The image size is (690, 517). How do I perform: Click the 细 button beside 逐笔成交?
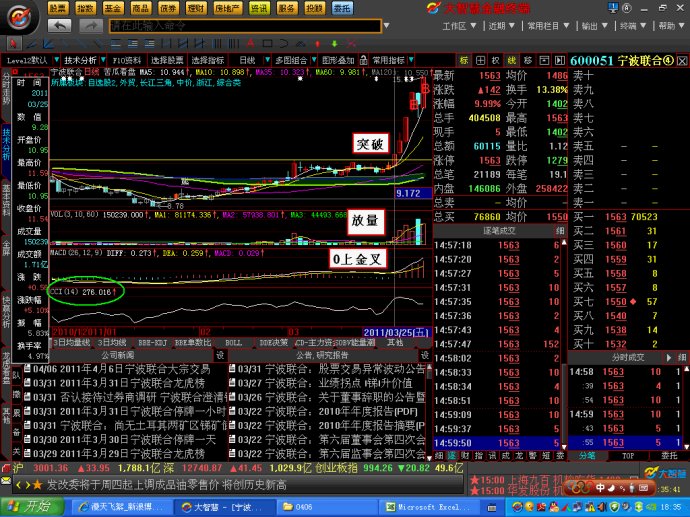[x=560, y=231]
